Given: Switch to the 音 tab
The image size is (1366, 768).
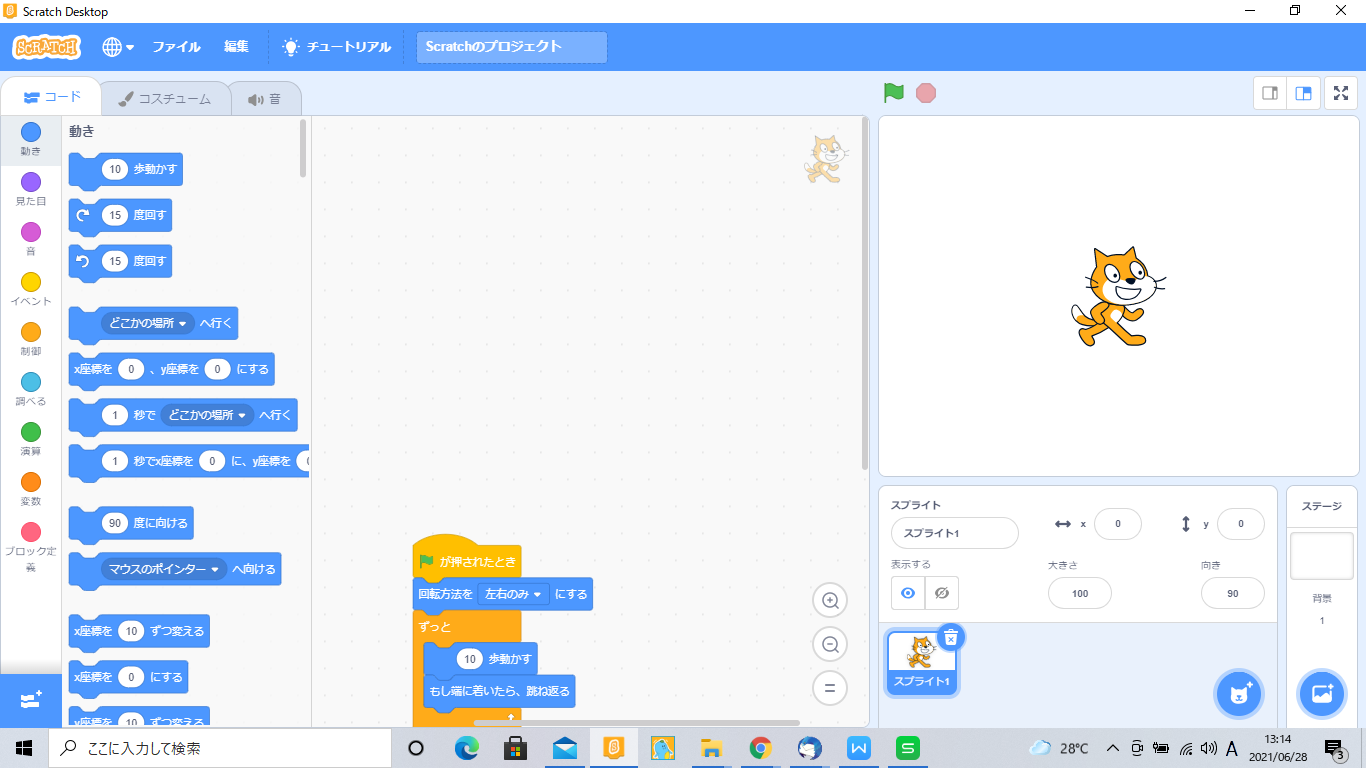Looking at the screenshot, I should coord(265,99).
